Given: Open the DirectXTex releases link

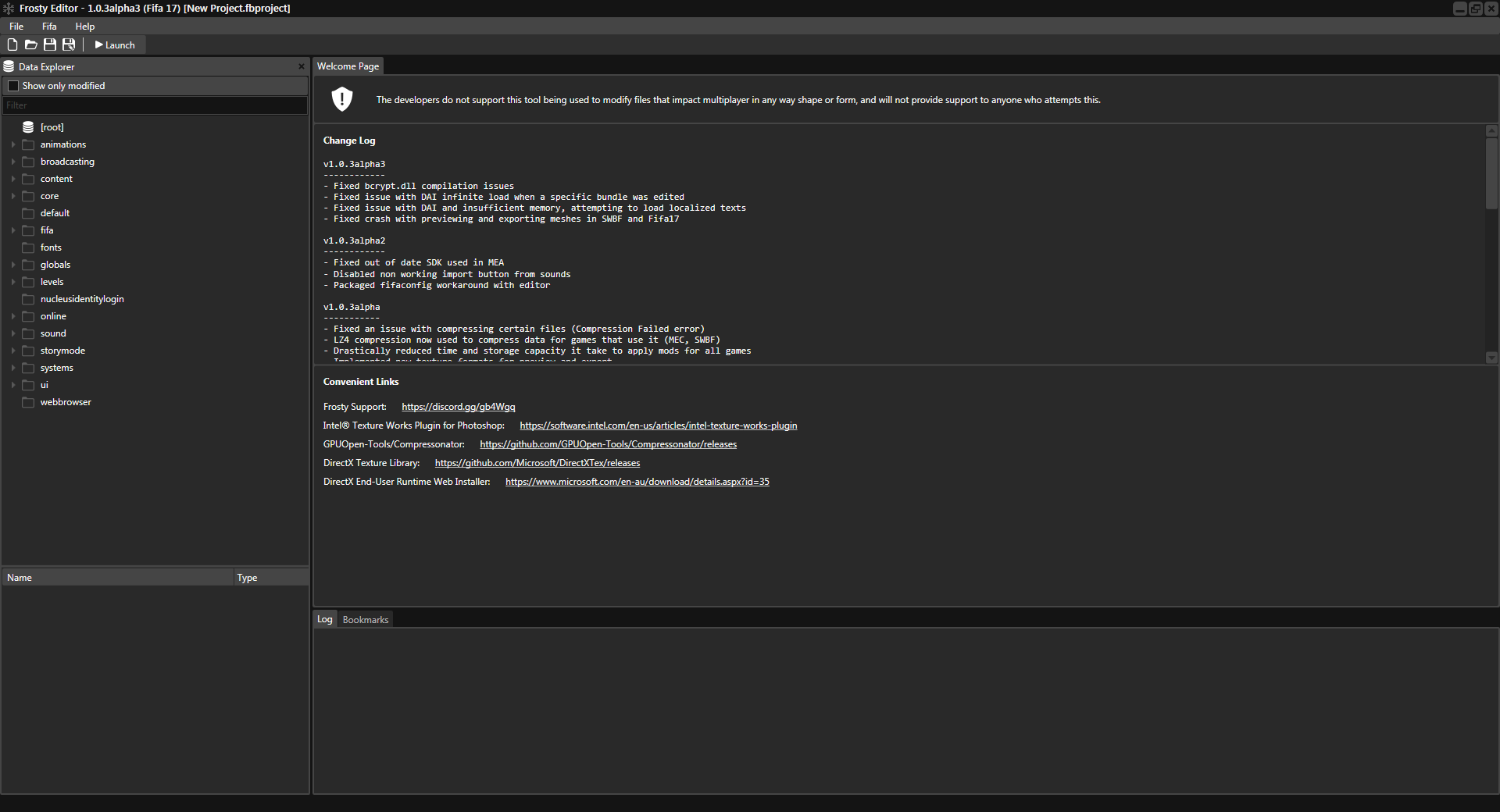Looking at the screenshot, I should pos(537,463).
